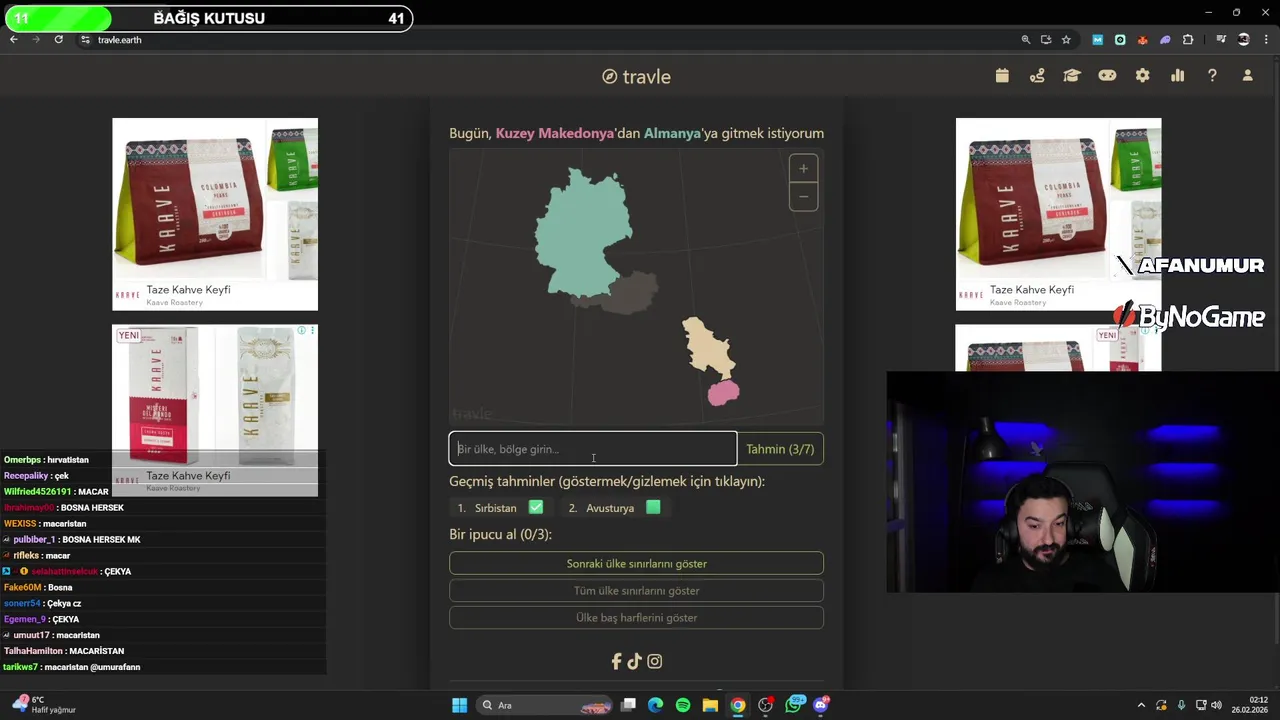
Task: Open the user account icon in travle header
Action: pyautogui.click(x=1247, y=76)
